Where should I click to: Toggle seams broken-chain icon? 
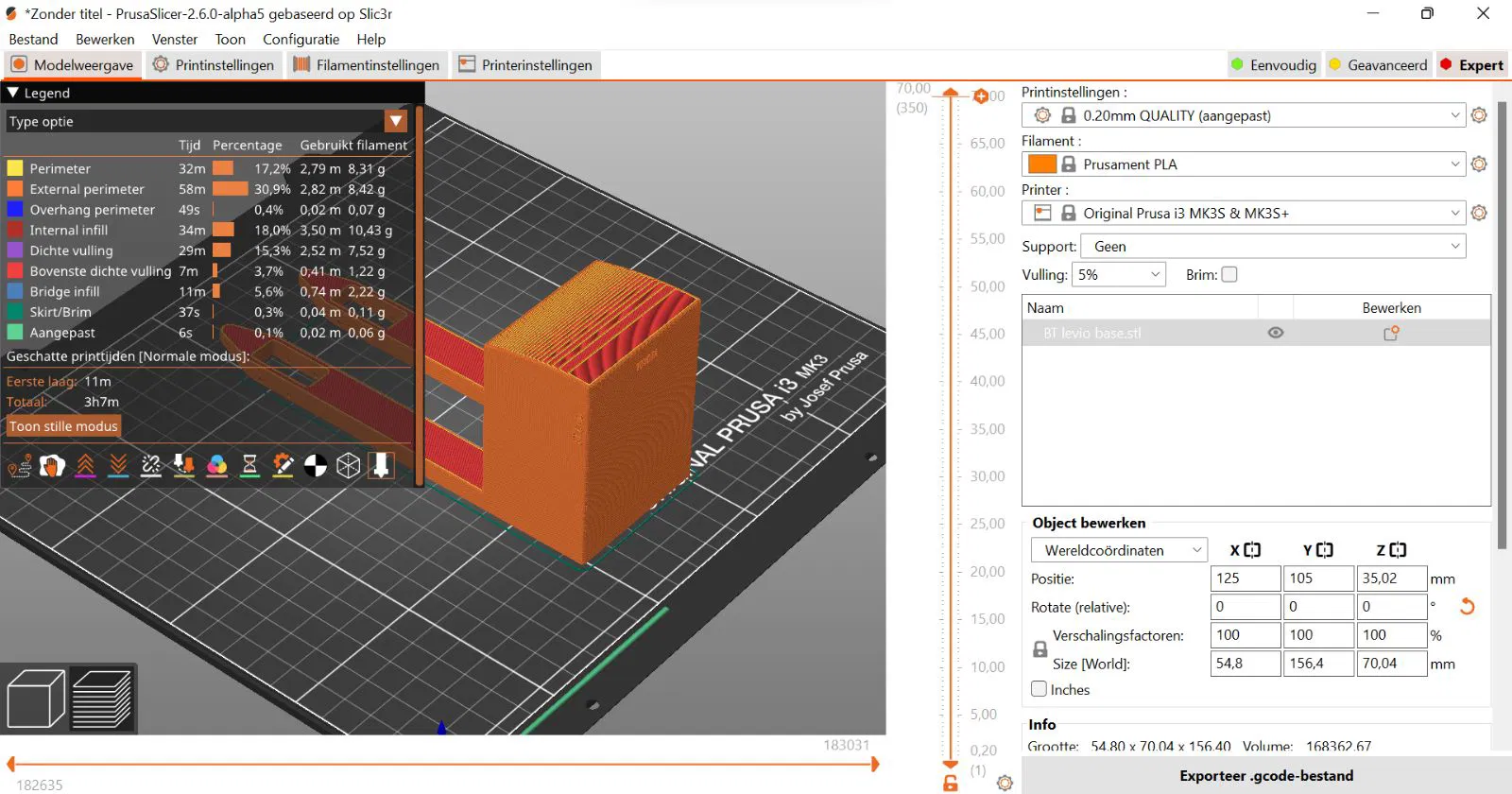click(x=151, y=465)
